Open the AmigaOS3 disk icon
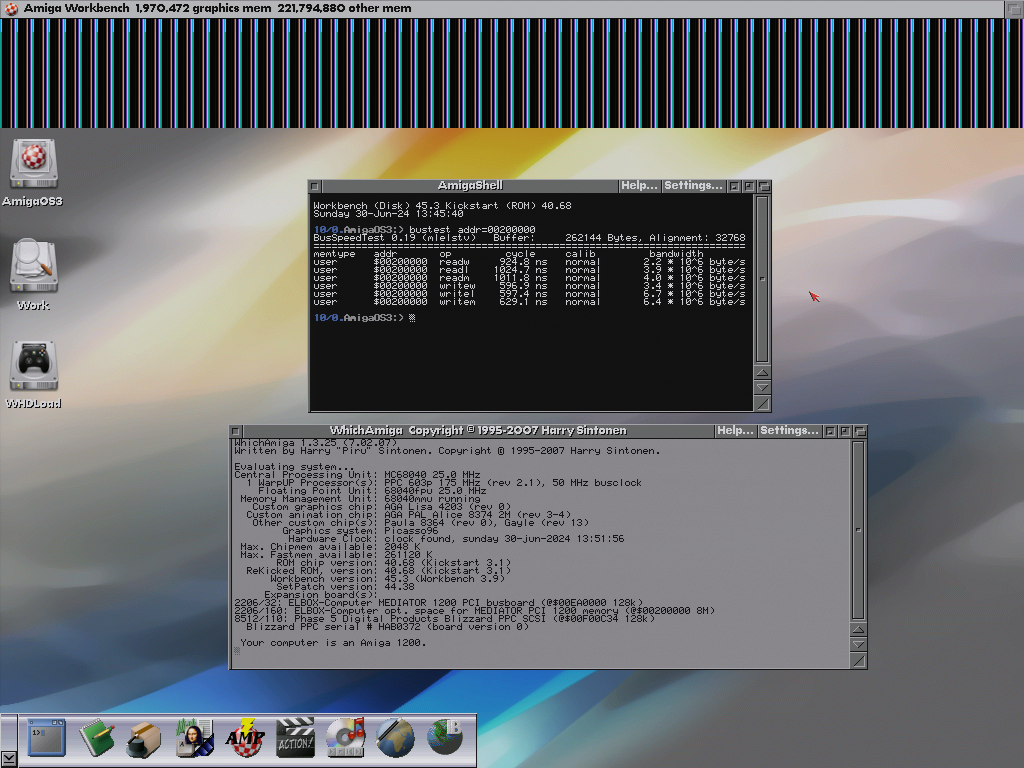Image resolution: width=1024 pixels, height=768 pixels. [33, 163]
